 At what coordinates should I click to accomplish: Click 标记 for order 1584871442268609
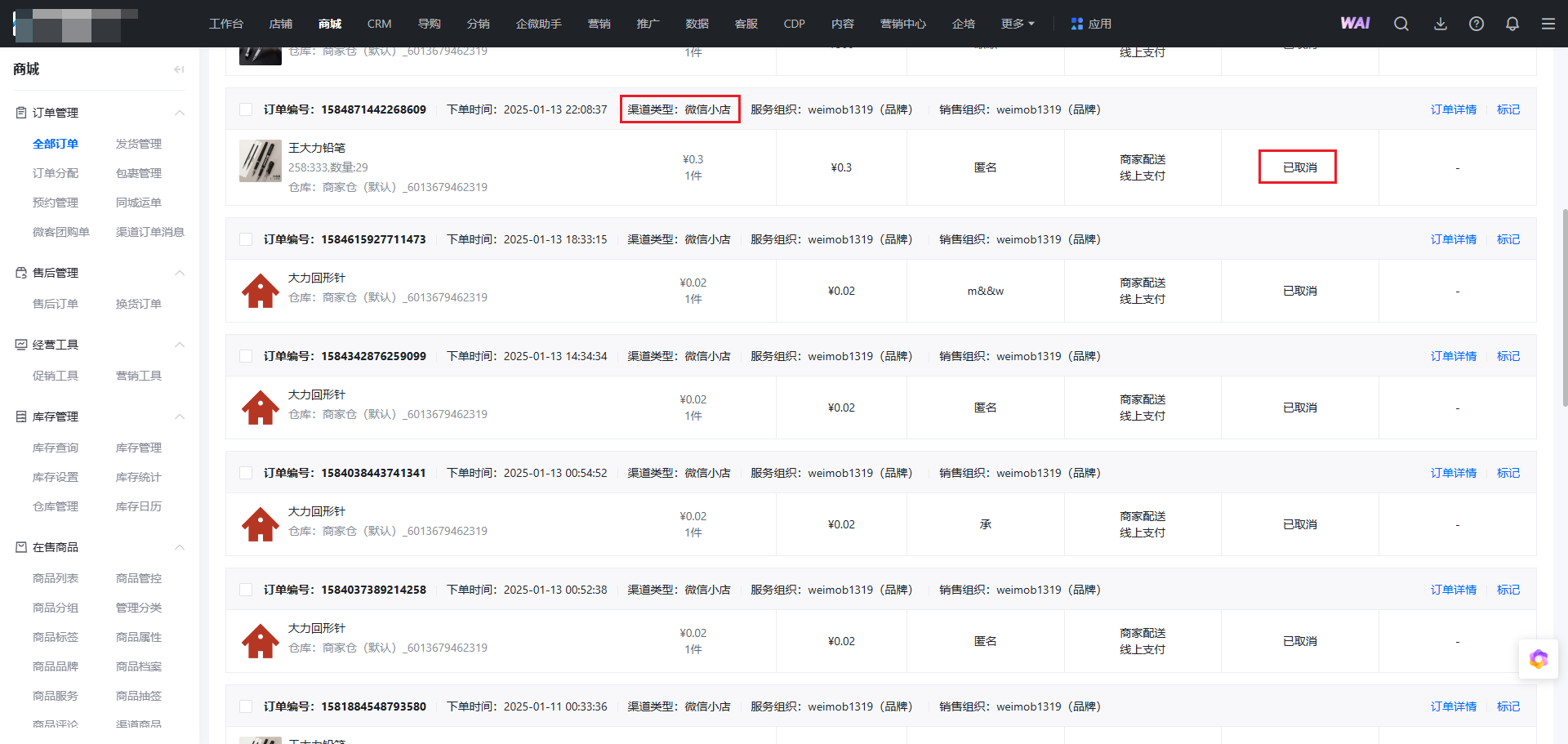tap(1508, 109)
